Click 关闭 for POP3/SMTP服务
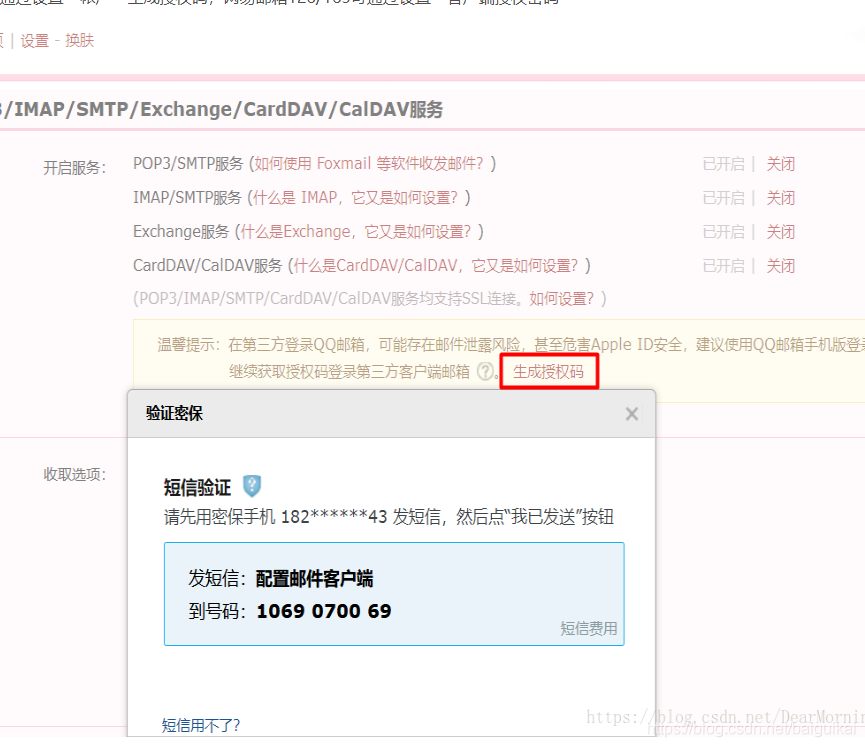865x747 pixels. click(781, 164)
